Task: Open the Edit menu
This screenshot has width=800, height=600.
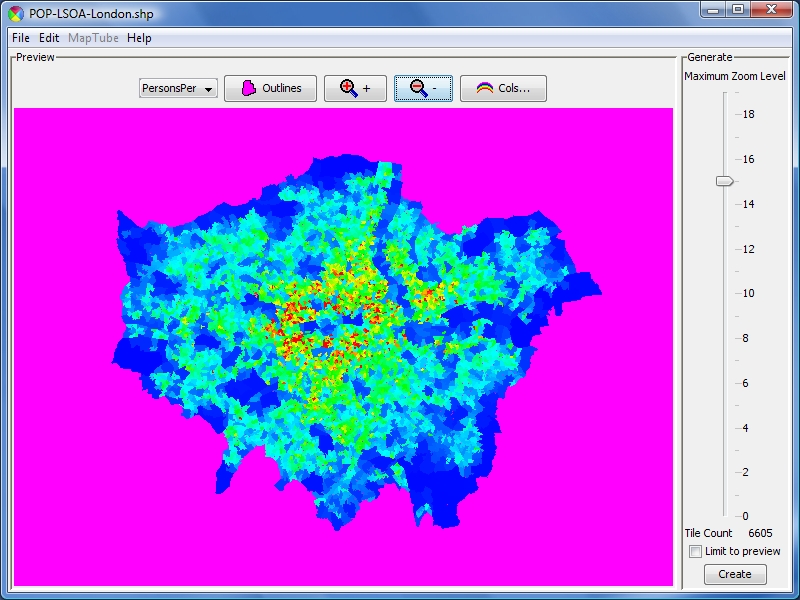Action: 49,38
